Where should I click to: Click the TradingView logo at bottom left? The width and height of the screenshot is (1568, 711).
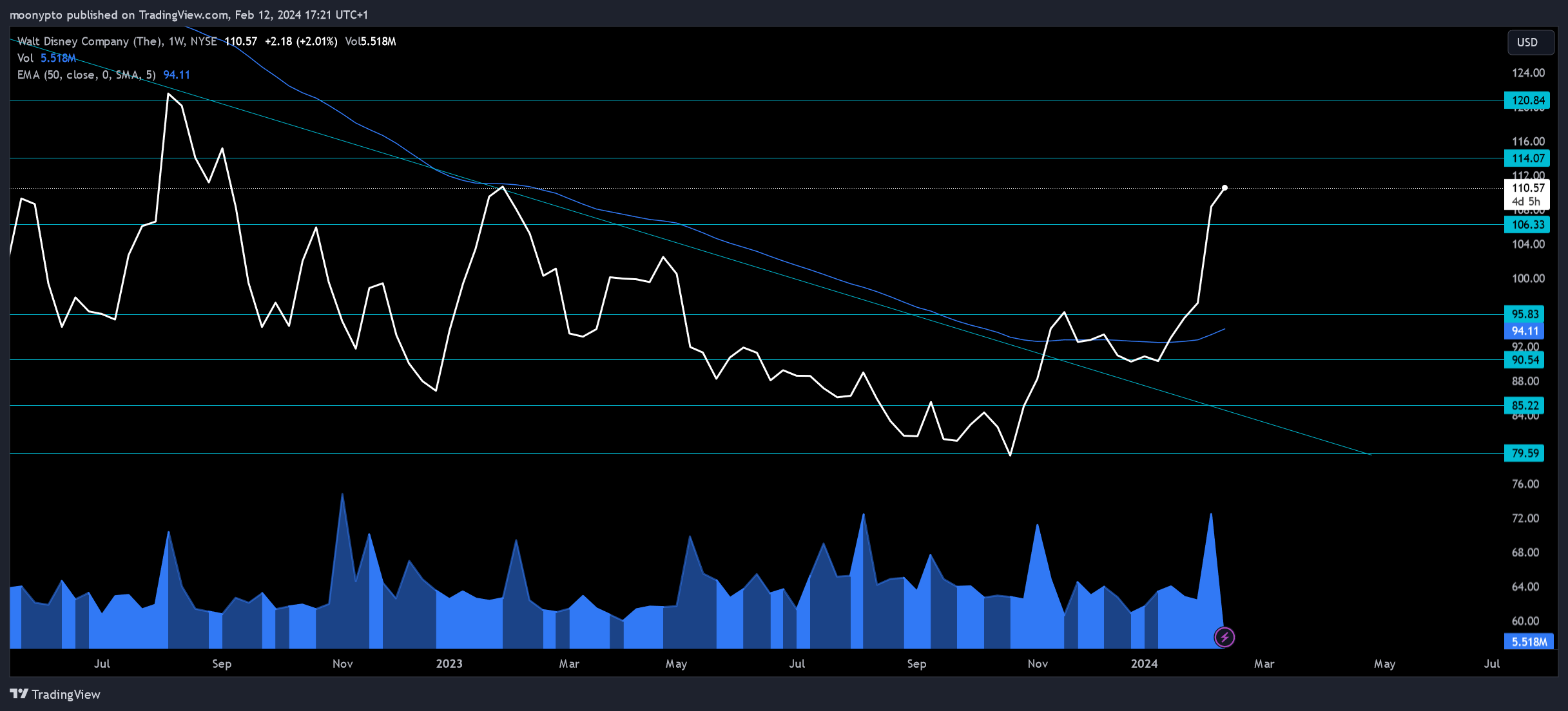pos(55,694)
